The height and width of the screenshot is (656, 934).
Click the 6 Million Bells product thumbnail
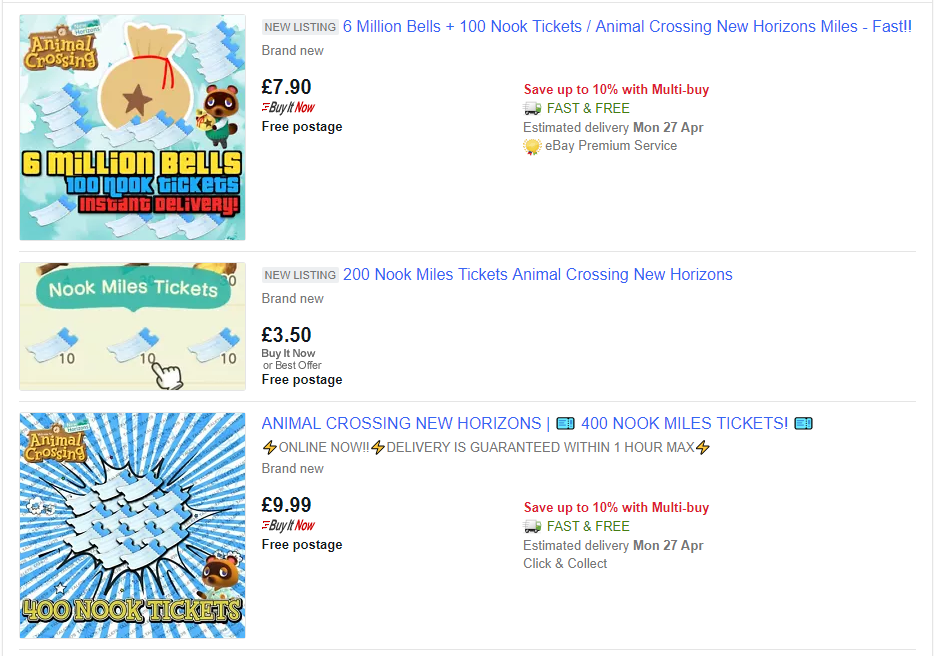click(x=132, y=127)
